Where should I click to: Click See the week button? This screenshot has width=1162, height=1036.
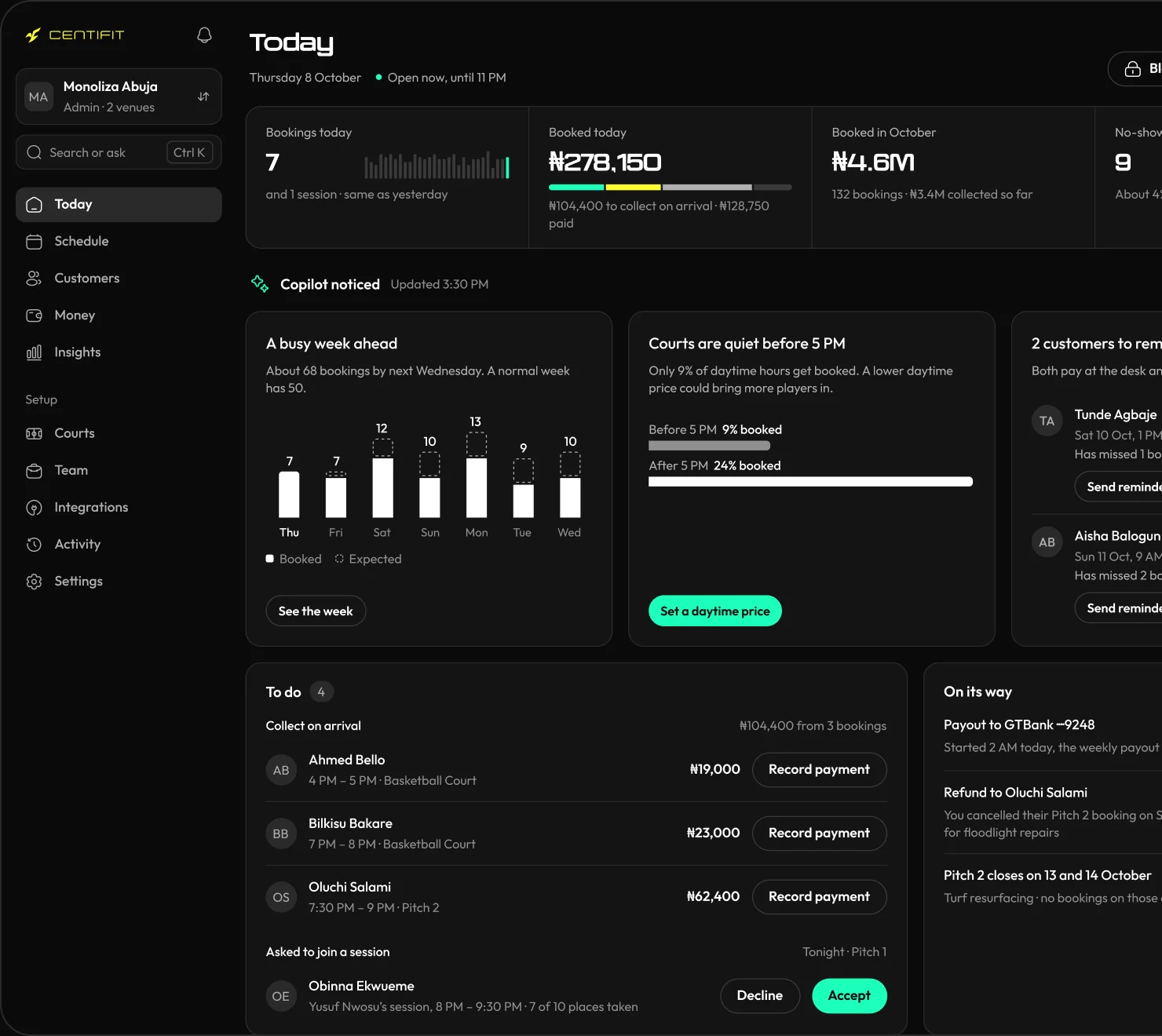(316, 611)
